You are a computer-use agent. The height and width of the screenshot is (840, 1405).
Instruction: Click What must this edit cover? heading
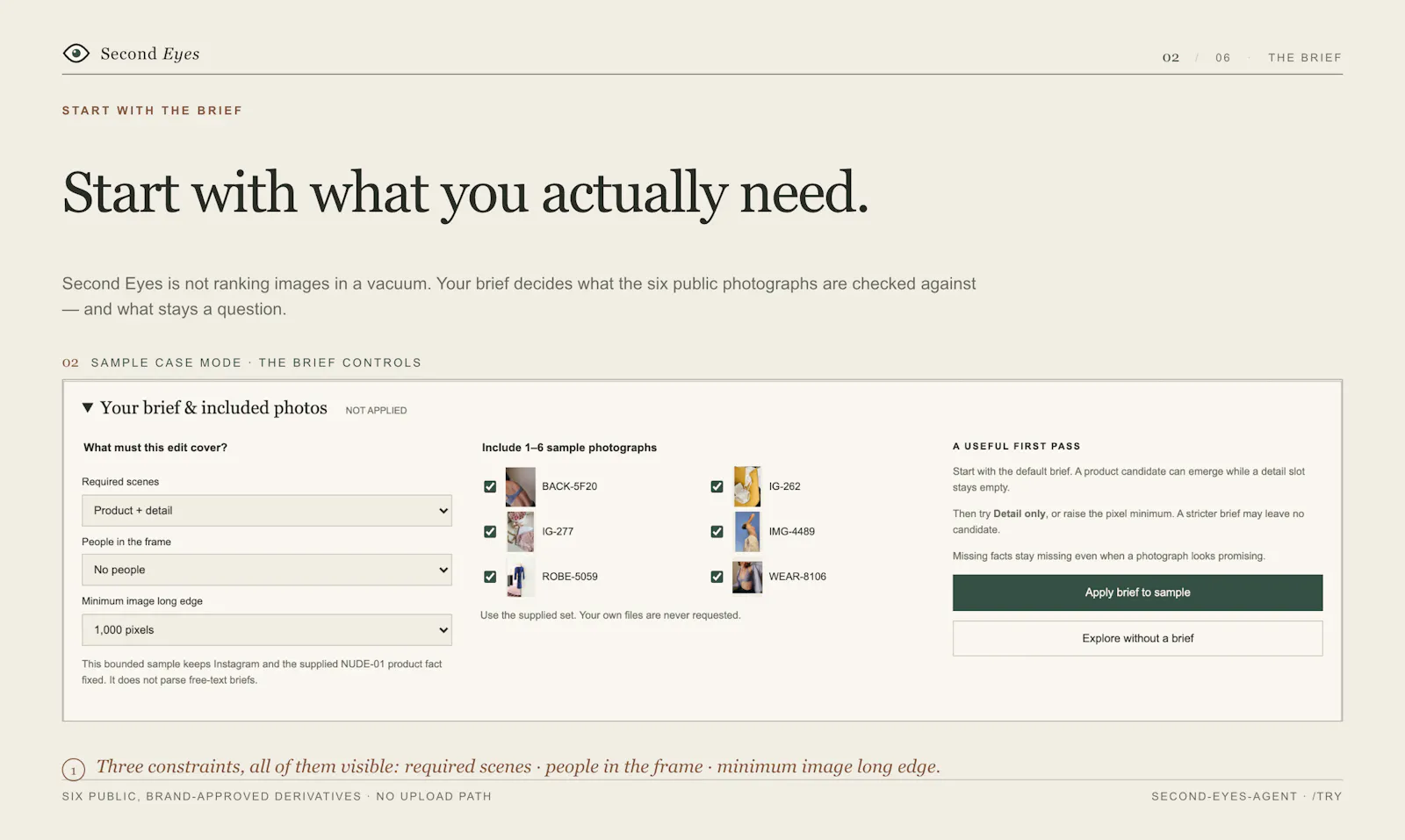point(155,448)
